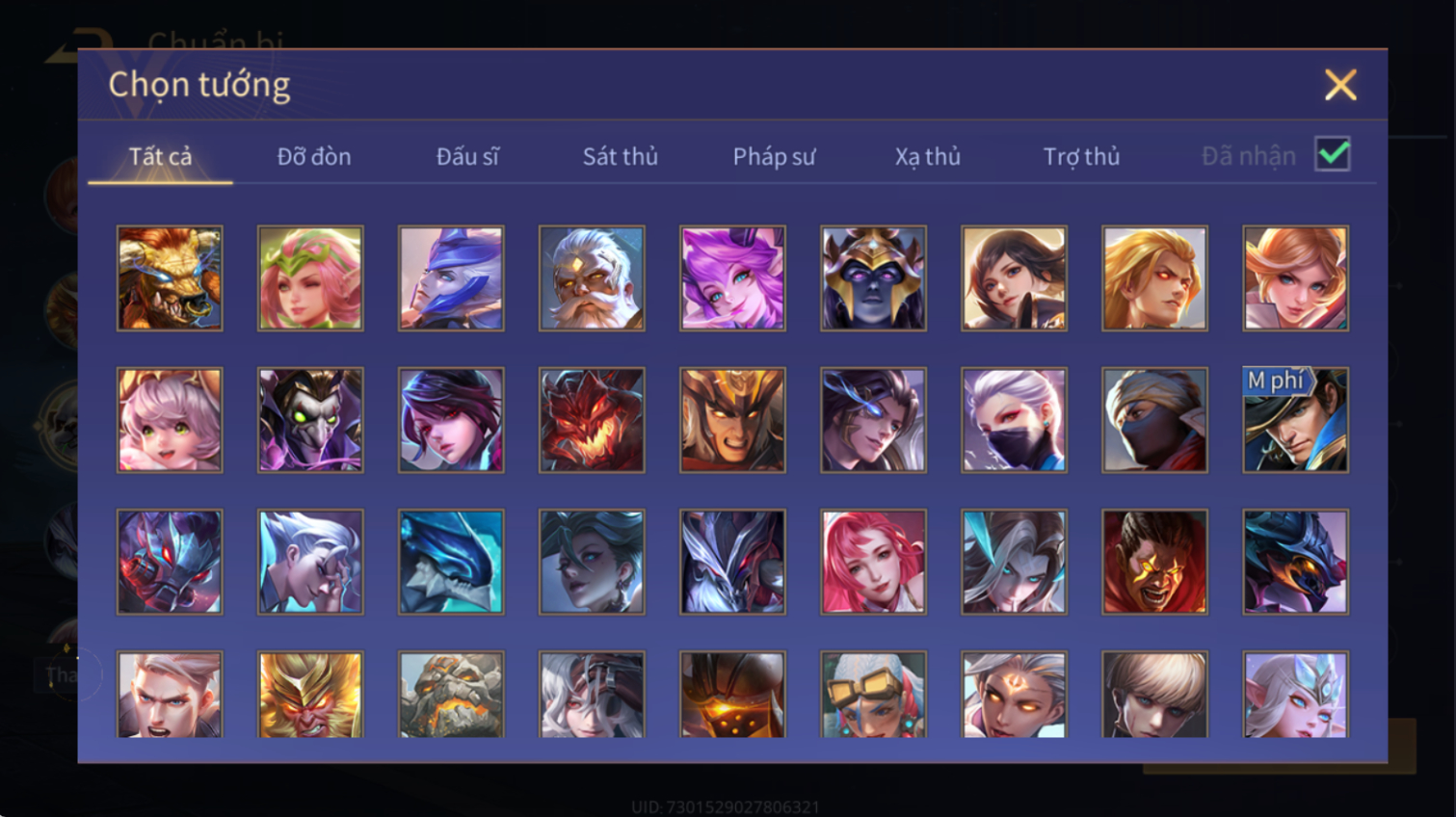Pick the masked white-haired ninja hero
1456x817 pixels.
coord(1014,420)
